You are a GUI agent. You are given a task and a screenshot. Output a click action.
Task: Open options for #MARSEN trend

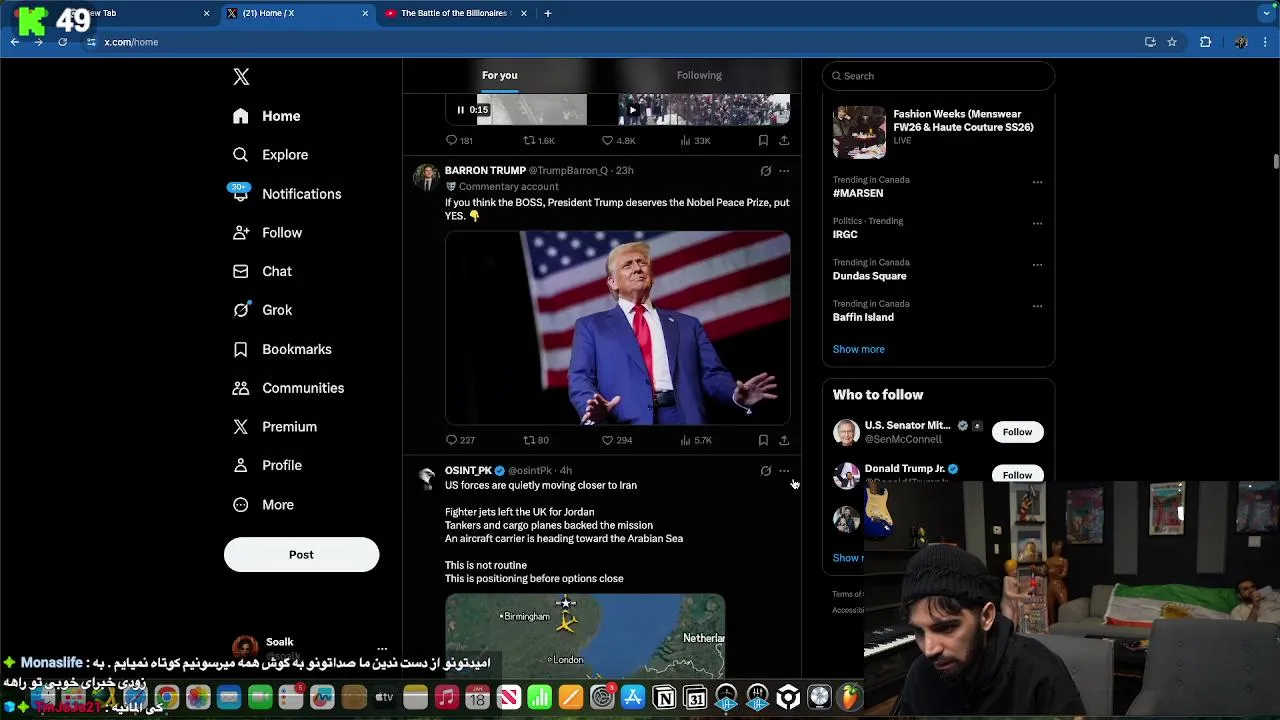coord(1037,182)
